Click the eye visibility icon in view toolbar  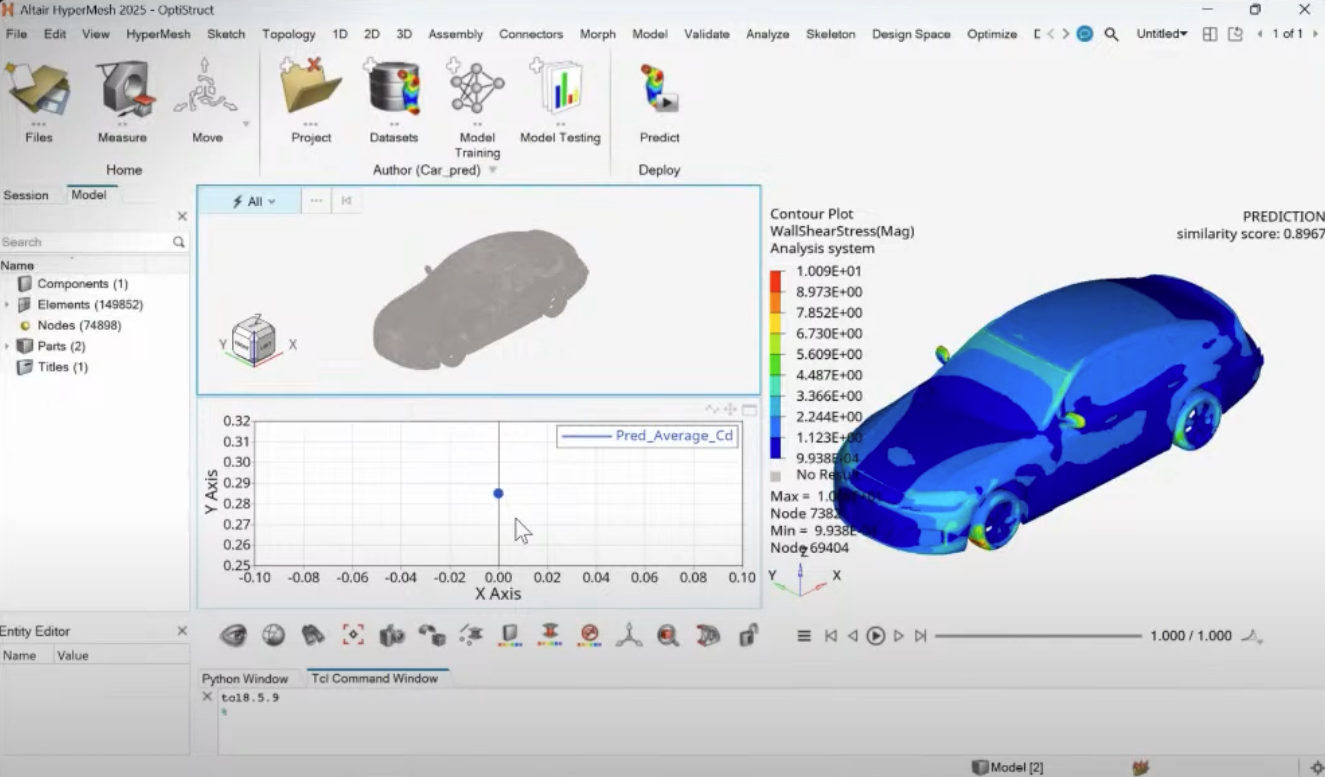233,635
